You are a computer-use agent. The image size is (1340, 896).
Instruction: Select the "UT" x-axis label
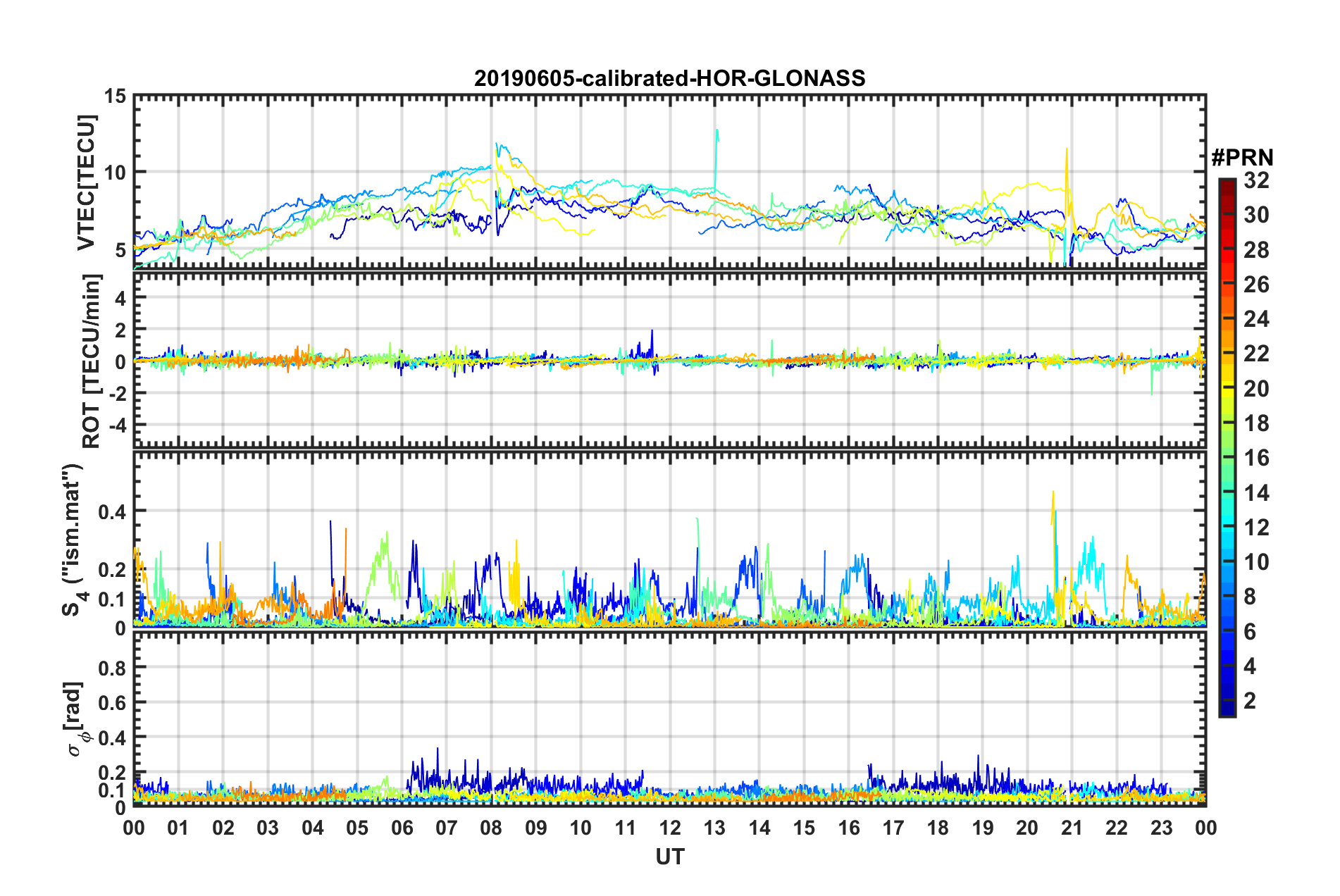pyautogui.click(x=670, y=857)
